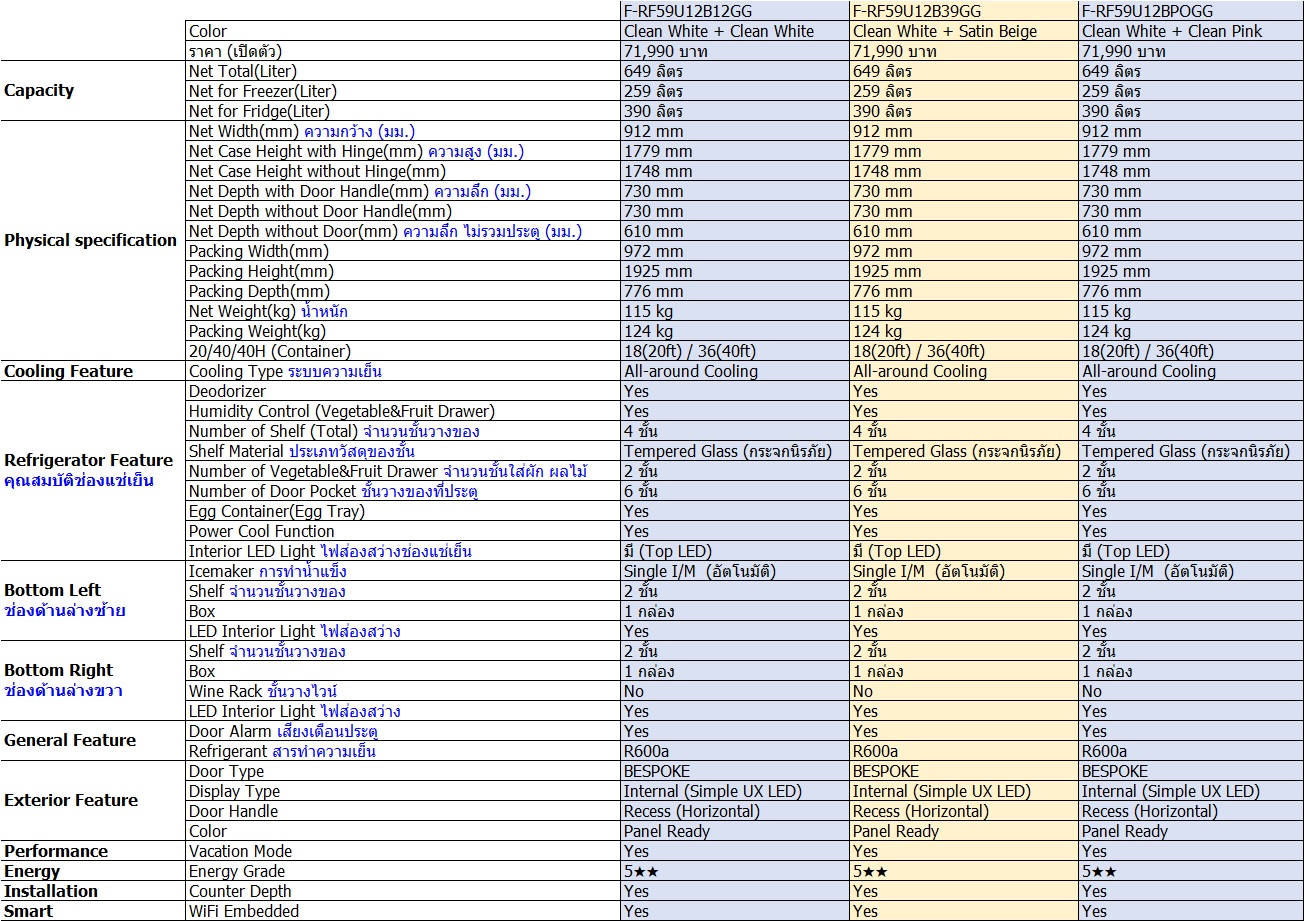Click Net Depth without Door Handle label
The height and width of the screenshot is (921, 1304).
(x=320, y=211)
